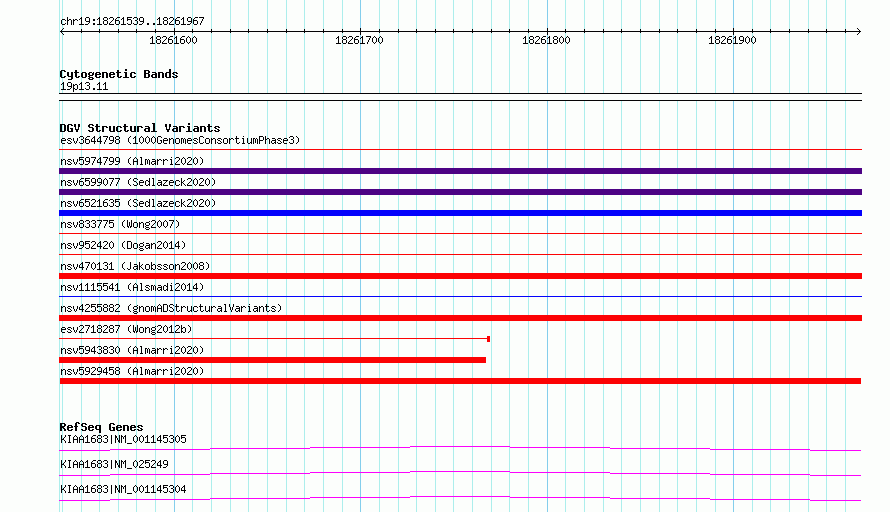Click the Cytogenetic Bands track title
Screen dimensions: 890x512
119,74
